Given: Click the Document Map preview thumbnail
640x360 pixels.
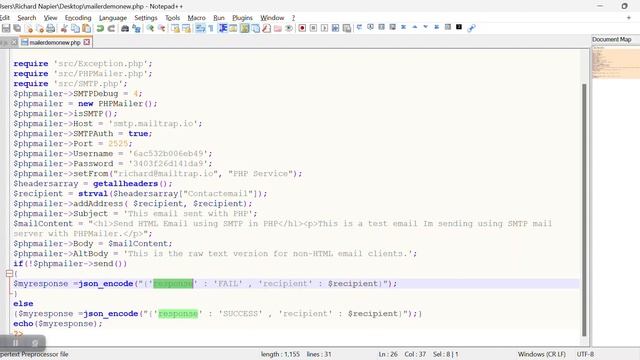Looking at the screenshot, I should [x=616, y=62].
